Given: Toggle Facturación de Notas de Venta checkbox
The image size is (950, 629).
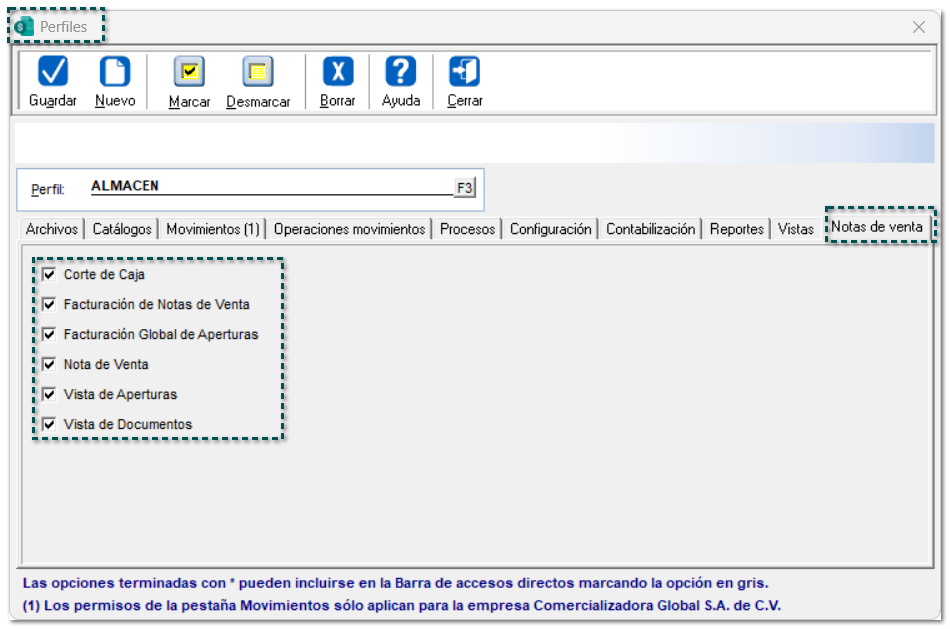Looking at the screenshot, I should point(49,304).
